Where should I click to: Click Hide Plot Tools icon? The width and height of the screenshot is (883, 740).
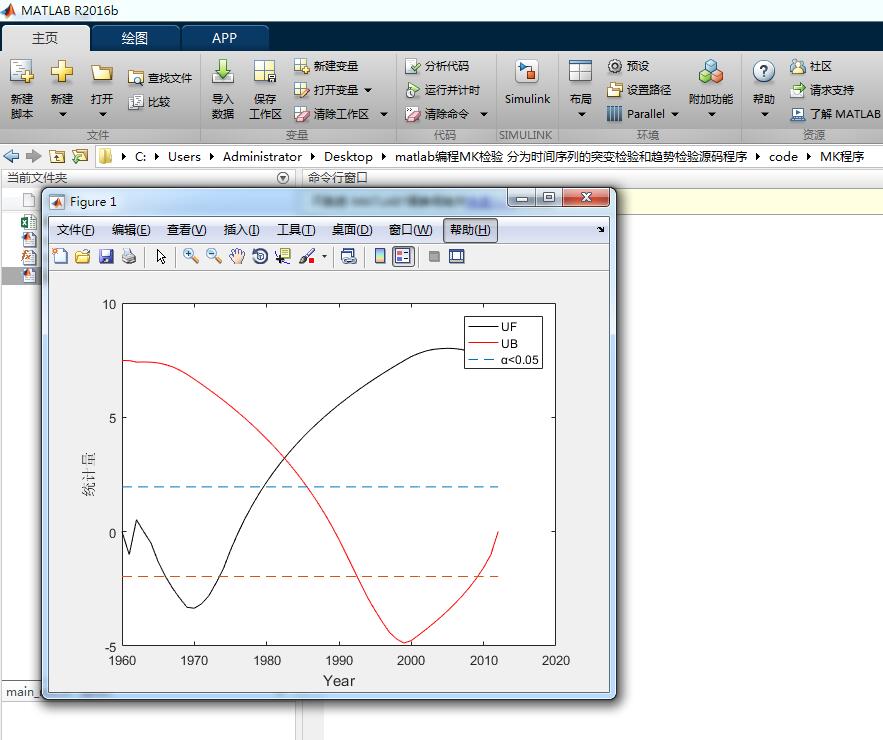point(434,256)
